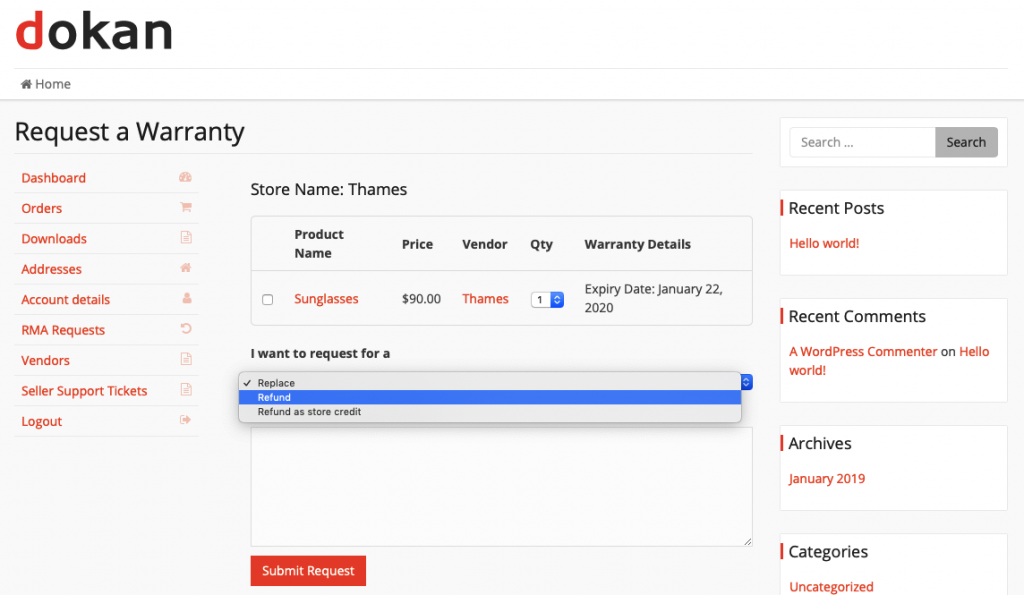Viewport: 1024px width, 595px height.
Task: Tick the Sunglasses product checkbox
Action: click(x=268, y=299)
